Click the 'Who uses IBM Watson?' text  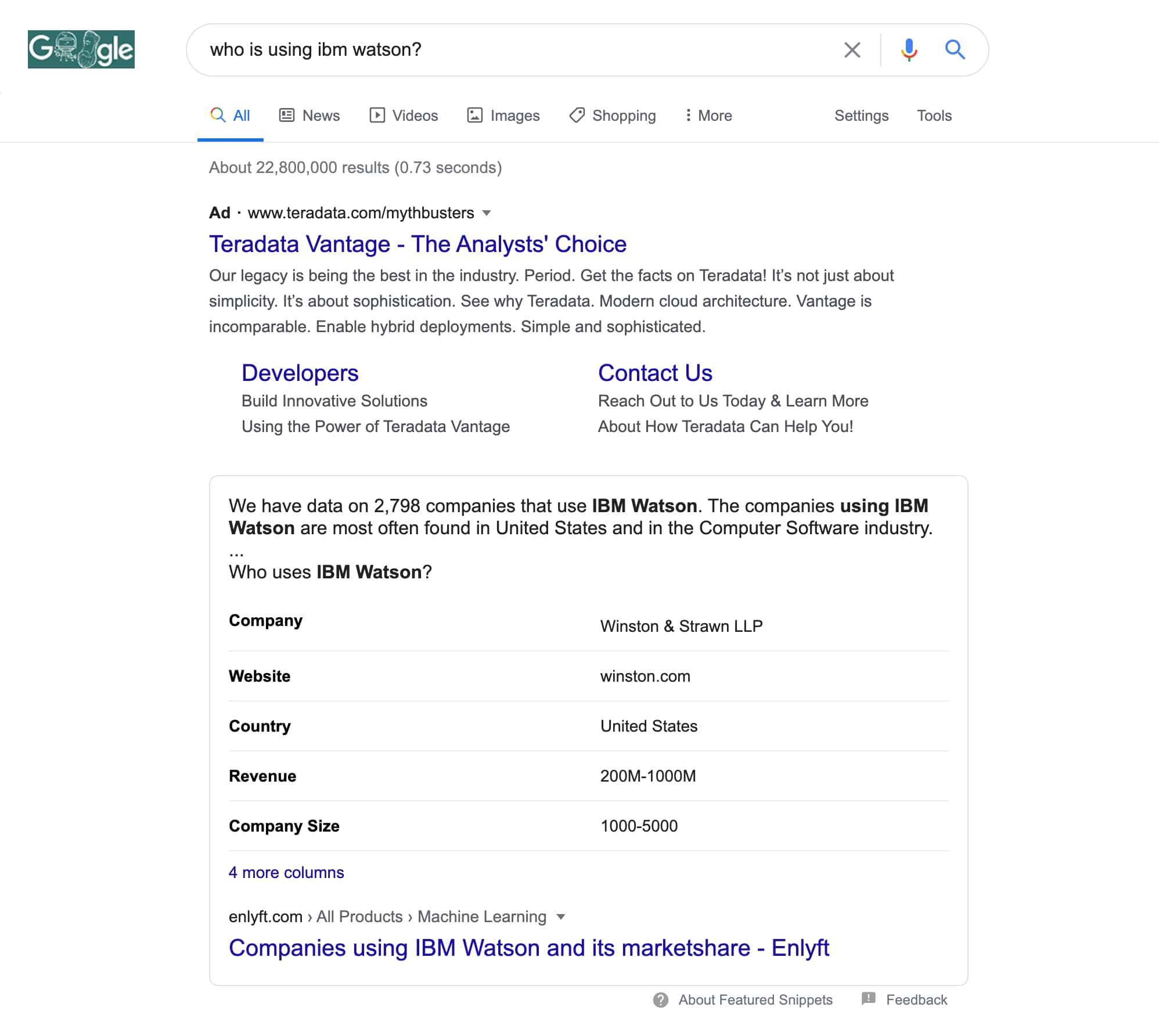(330, 572)
